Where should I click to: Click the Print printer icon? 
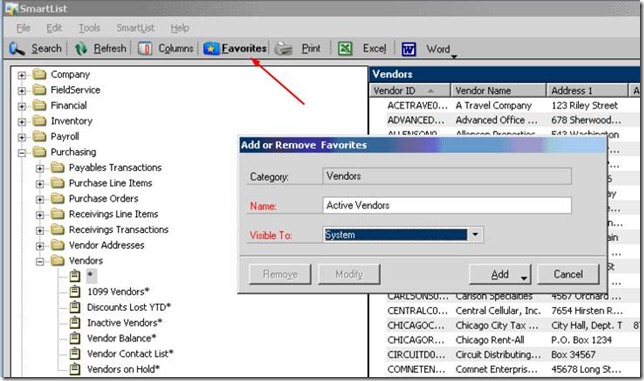(283, 48)
